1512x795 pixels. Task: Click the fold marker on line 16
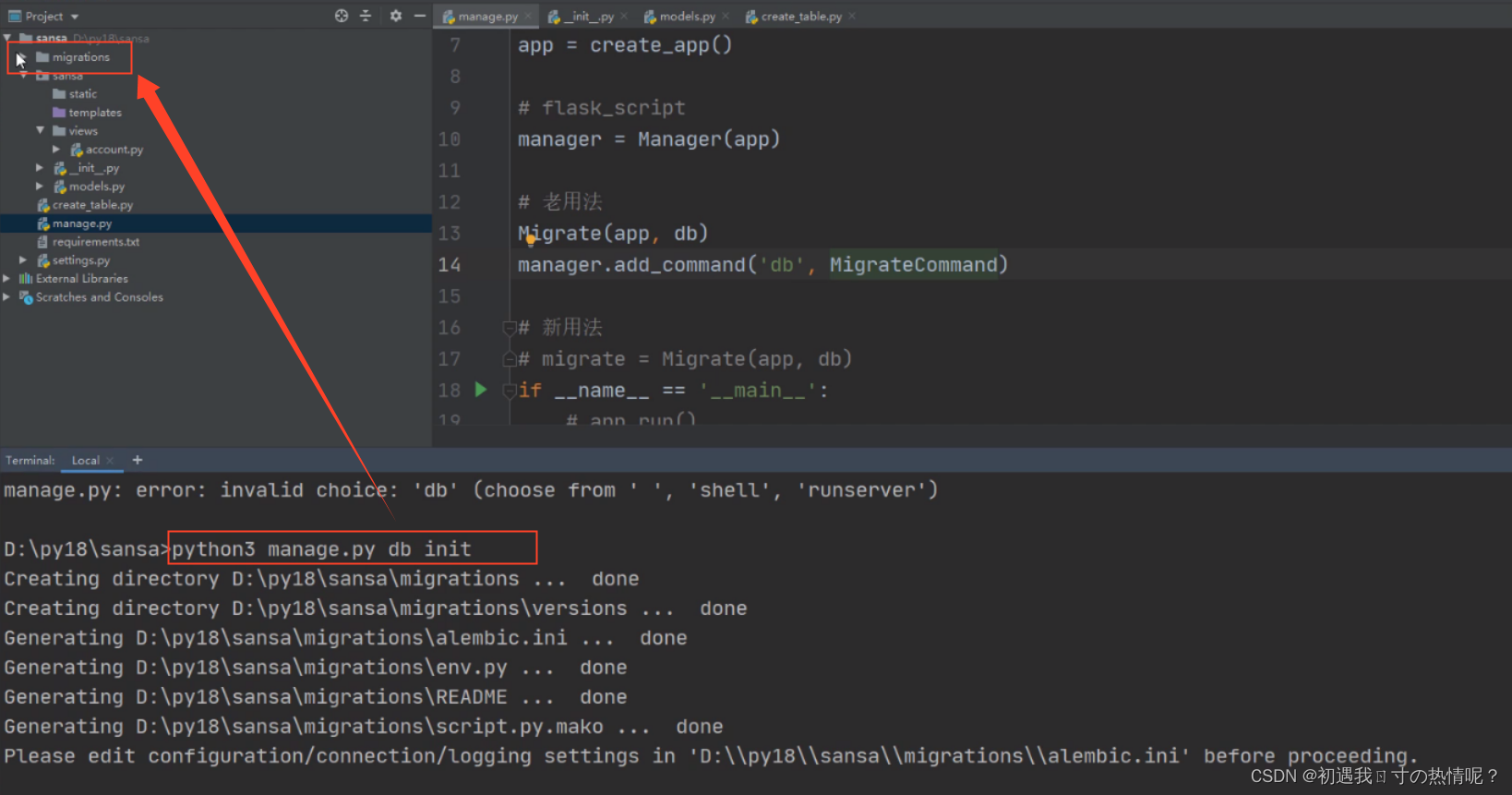pyautogui.click(x=509, y=328)
